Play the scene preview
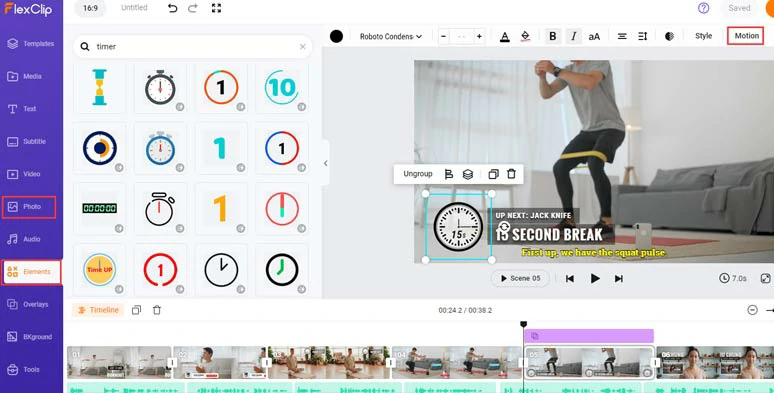The image size is (774, 393). click(x=595, y=278)
